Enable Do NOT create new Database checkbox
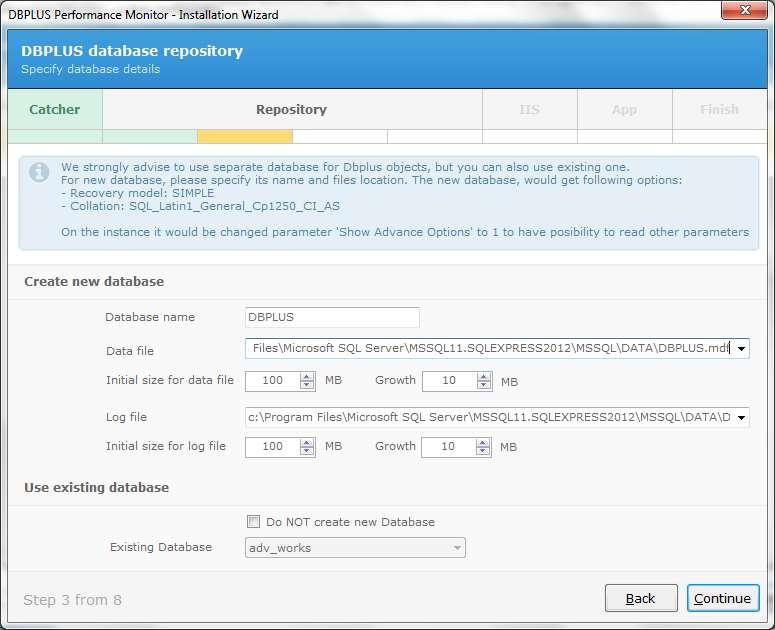The height and width of the screenshot is (630, 775). (x=253, y=521)
